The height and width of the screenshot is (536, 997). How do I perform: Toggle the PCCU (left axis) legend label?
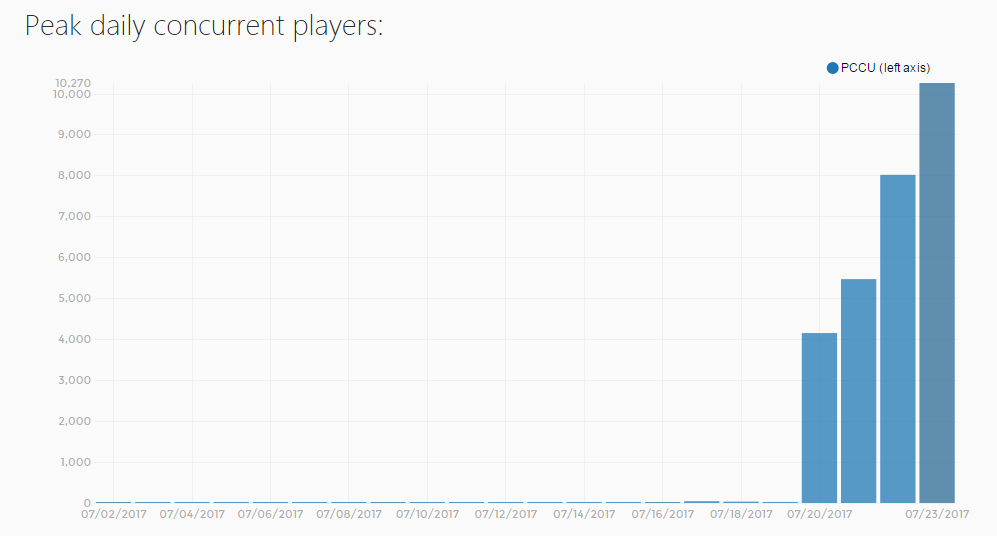[885, 68]
